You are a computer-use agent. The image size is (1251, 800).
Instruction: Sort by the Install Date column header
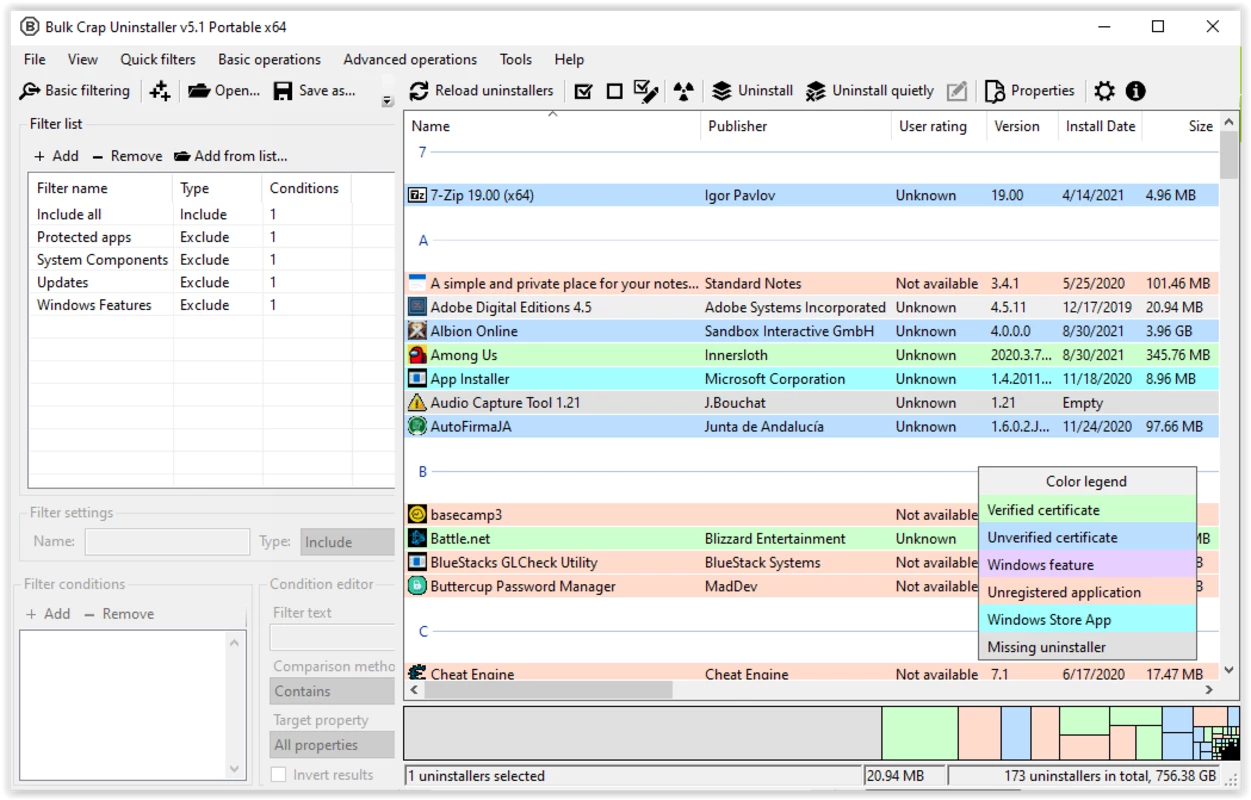(1100, 126)
